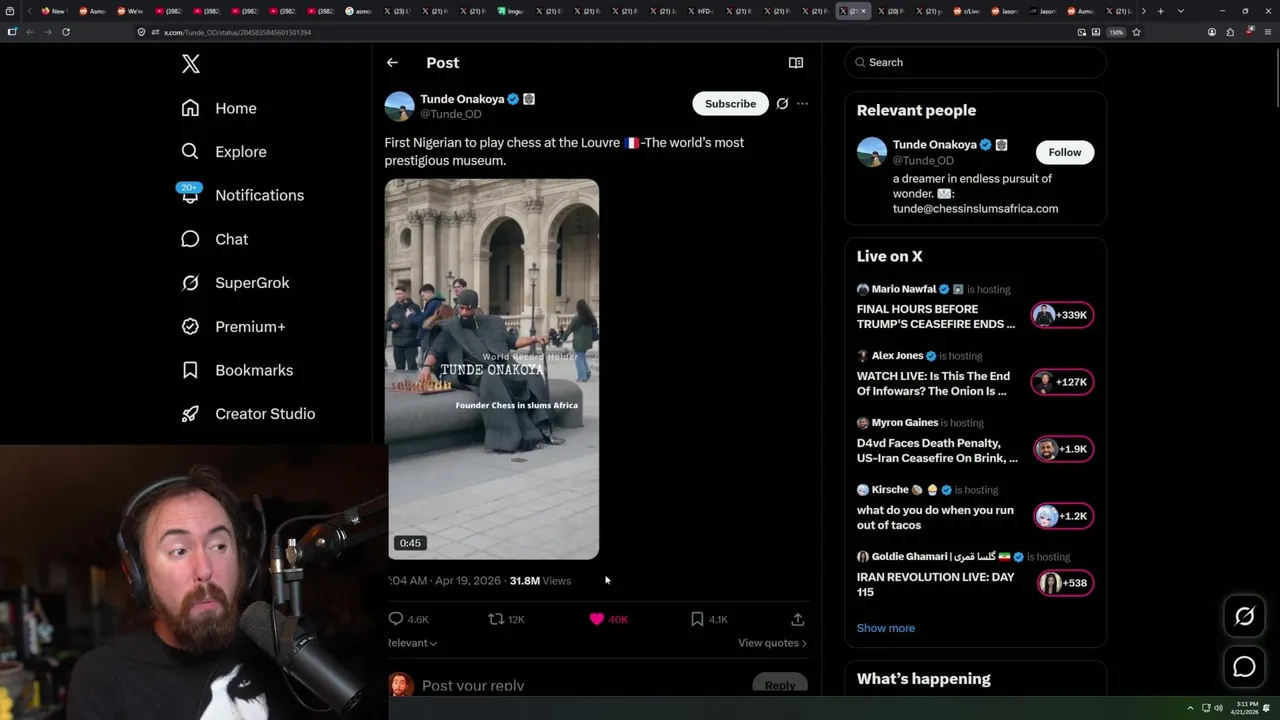
Task: Open Creator Studio in sidebar
Action: (249, 414)
